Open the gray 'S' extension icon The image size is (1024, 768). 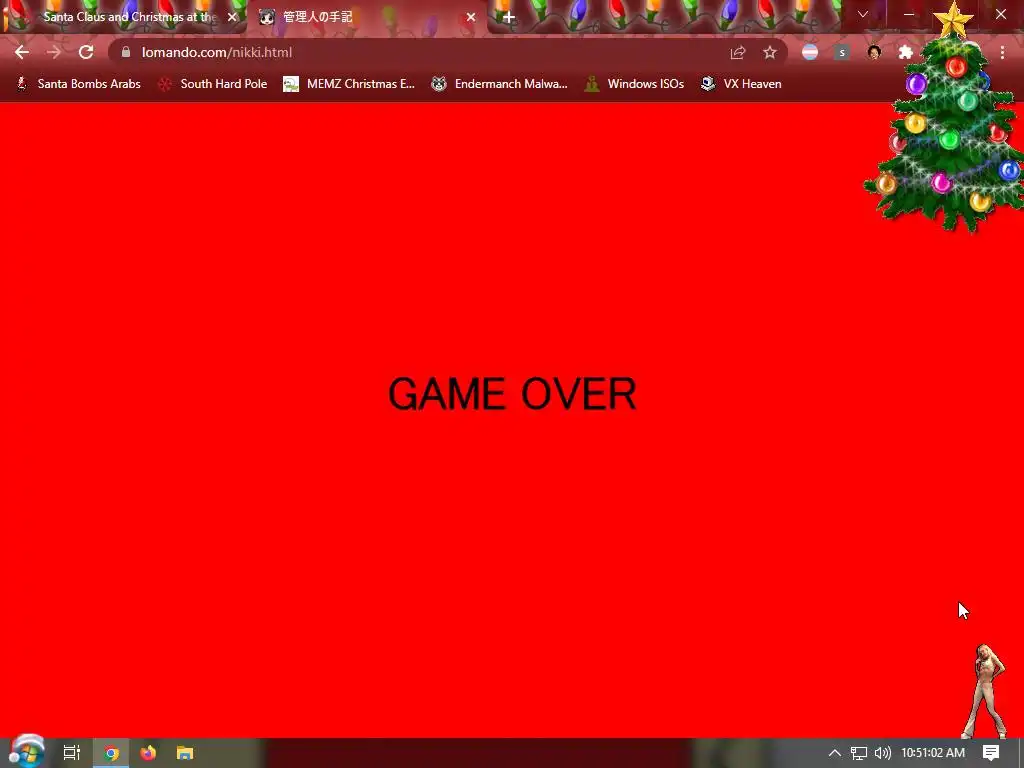point(842,52)
